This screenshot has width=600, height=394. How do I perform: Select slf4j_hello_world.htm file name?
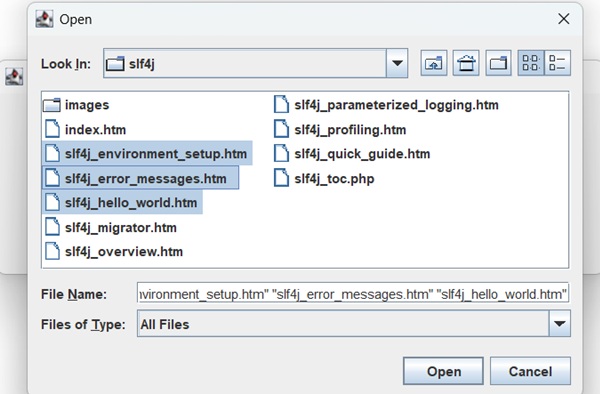click(131, 203)
